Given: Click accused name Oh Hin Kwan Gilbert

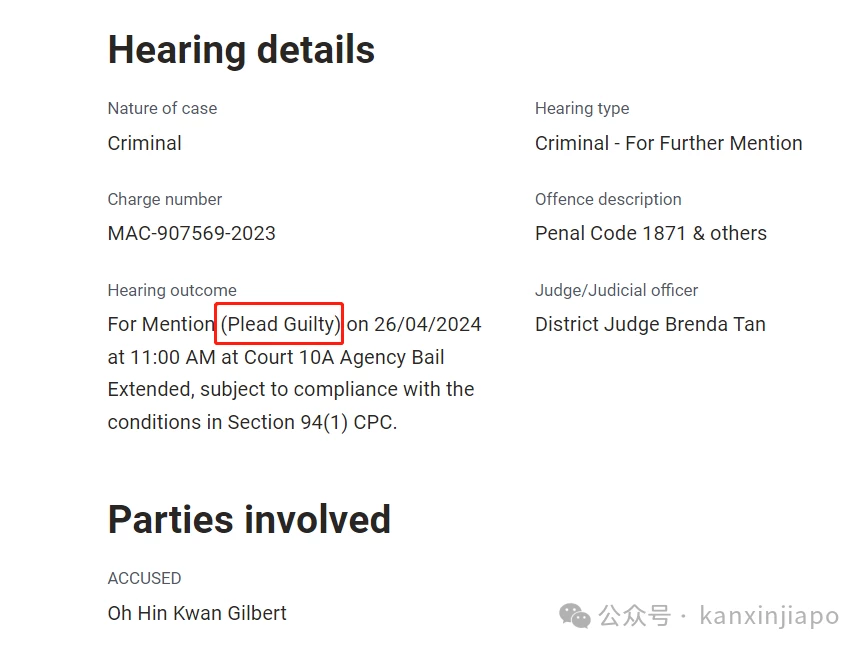Looking at the screenshot, I should point(197,613).
